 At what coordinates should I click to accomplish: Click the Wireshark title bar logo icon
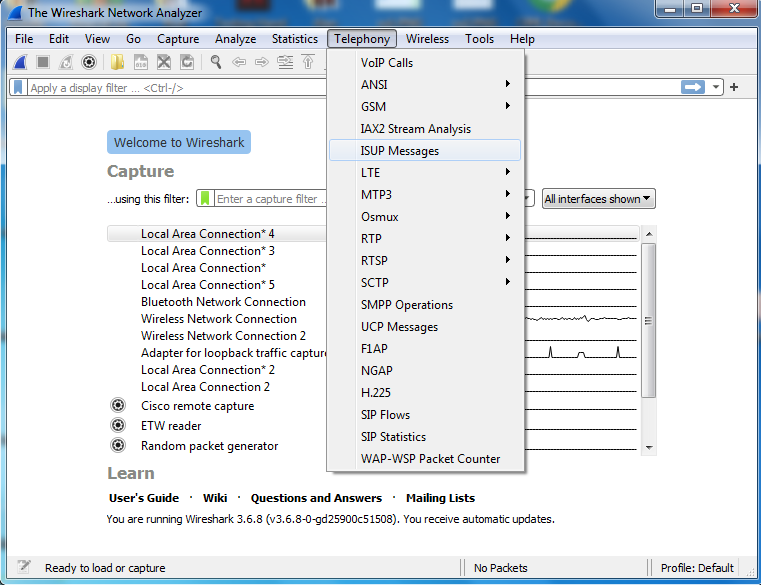[15, 13]
